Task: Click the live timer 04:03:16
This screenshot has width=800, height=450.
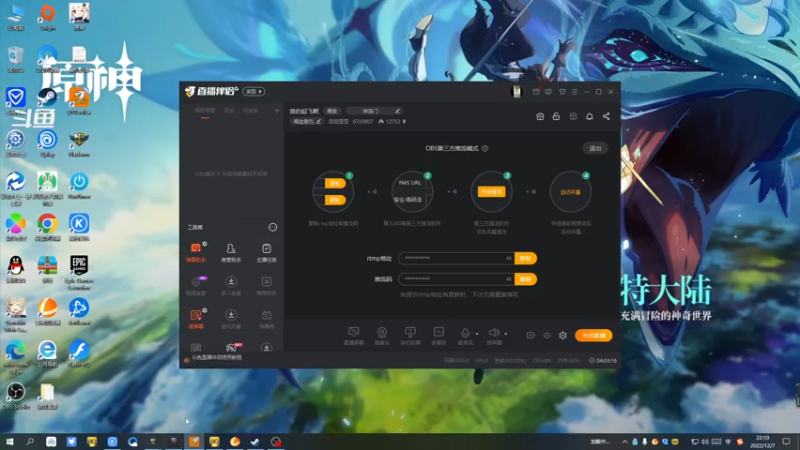Action: coord(603,361)
